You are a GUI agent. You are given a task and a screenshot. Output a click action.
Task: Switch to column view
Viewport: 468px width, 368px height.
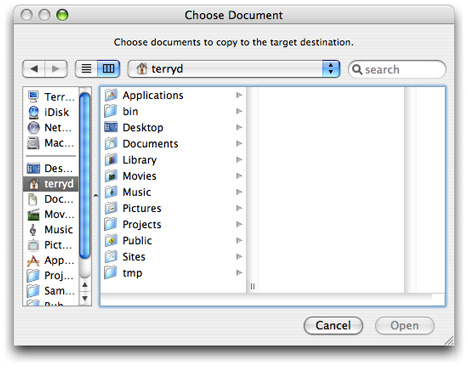click(x=108, y=69)
